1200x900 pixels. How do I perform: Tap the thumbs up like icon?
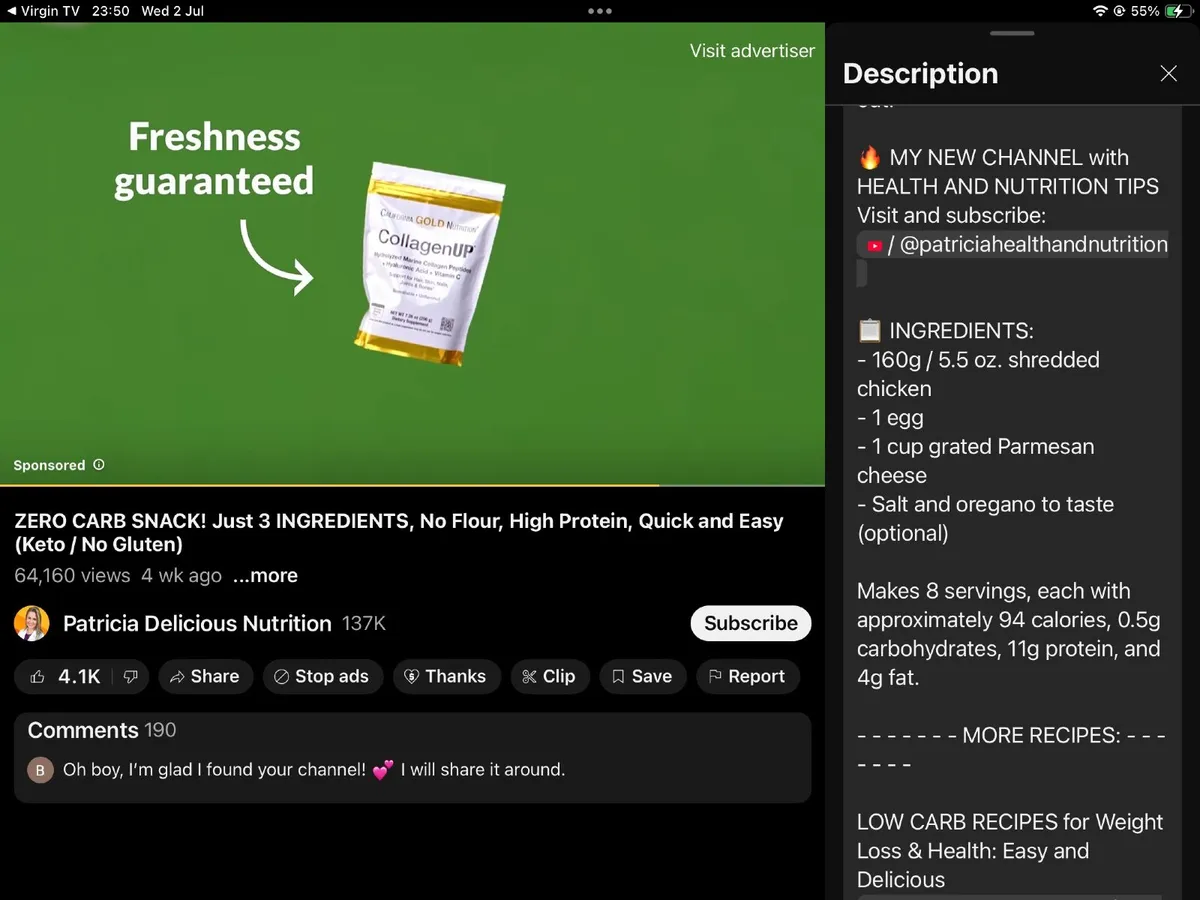[38, 677]
